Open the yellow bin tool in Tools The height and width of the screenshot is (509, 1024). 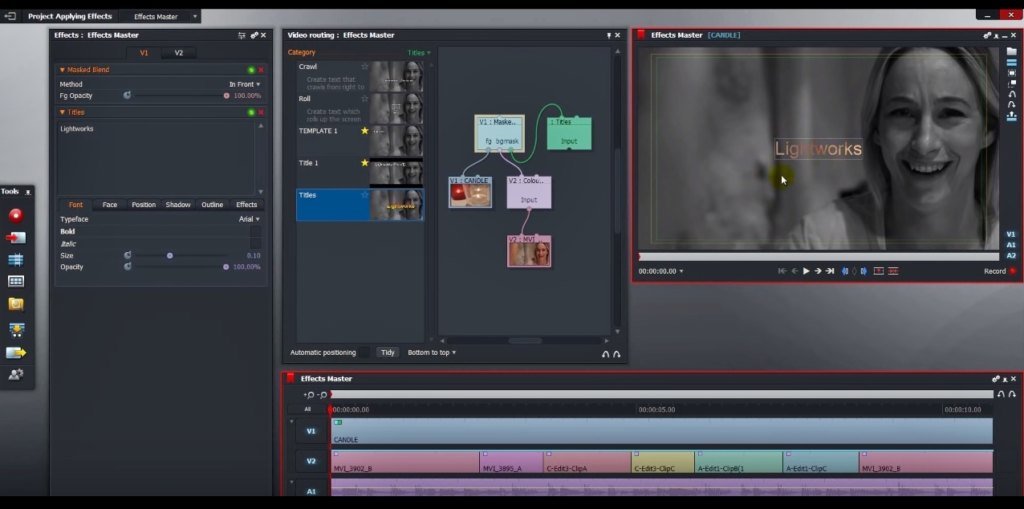(16, 304)
